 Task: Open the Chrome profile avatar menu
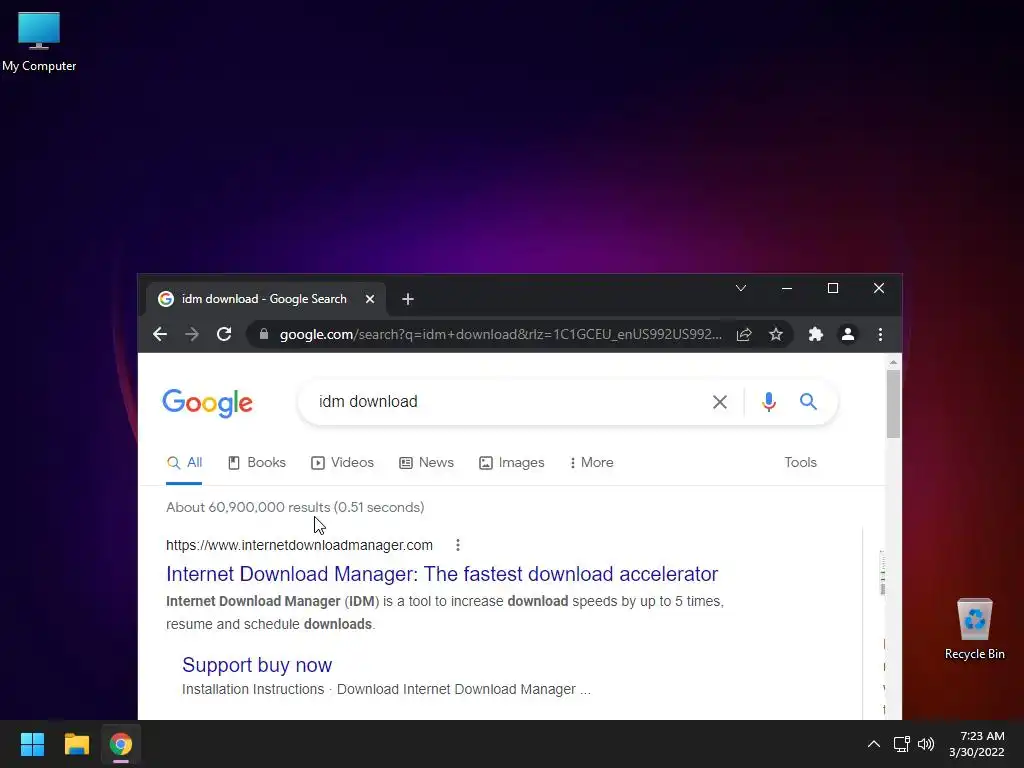click(x=848, y=334)
